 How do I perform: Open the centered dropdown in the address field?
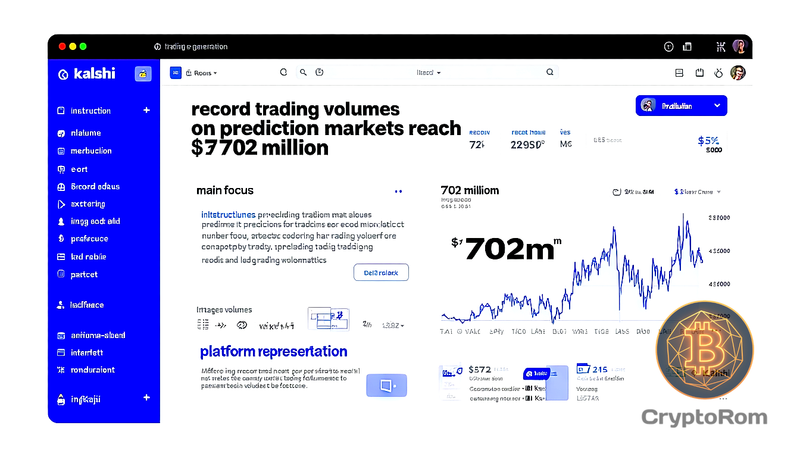pos(429,73)
